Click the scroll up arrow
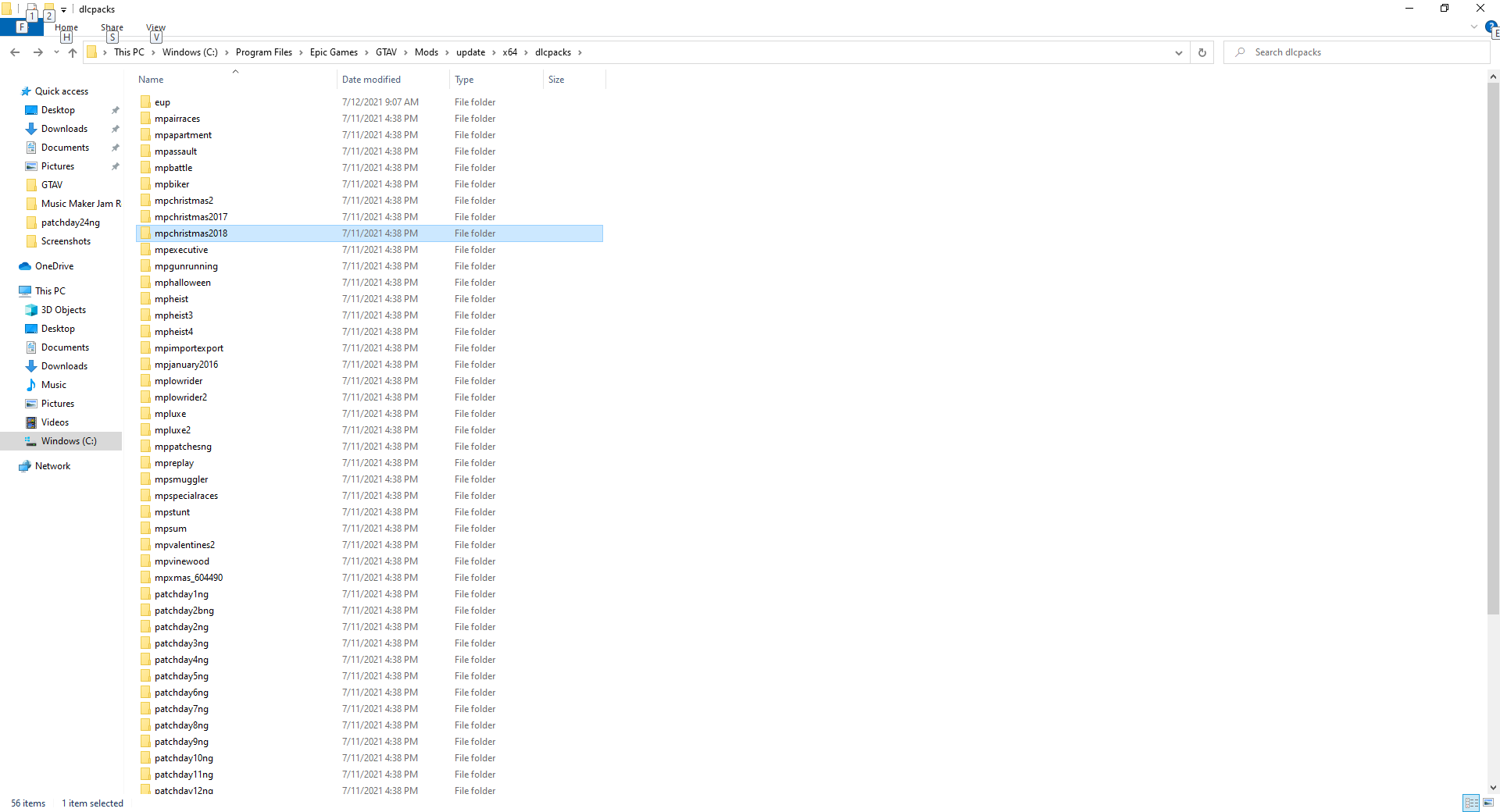 [x=1493, y=77]
